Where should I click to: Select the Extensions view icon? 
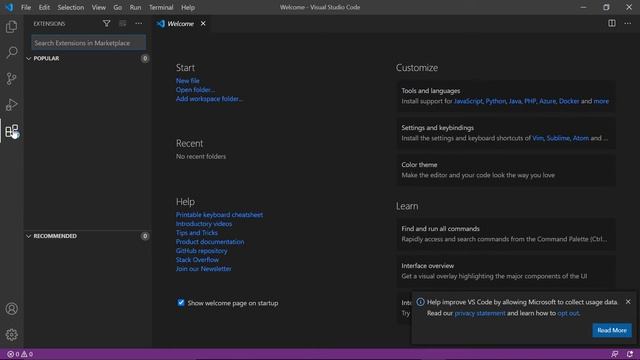(11, 131)
